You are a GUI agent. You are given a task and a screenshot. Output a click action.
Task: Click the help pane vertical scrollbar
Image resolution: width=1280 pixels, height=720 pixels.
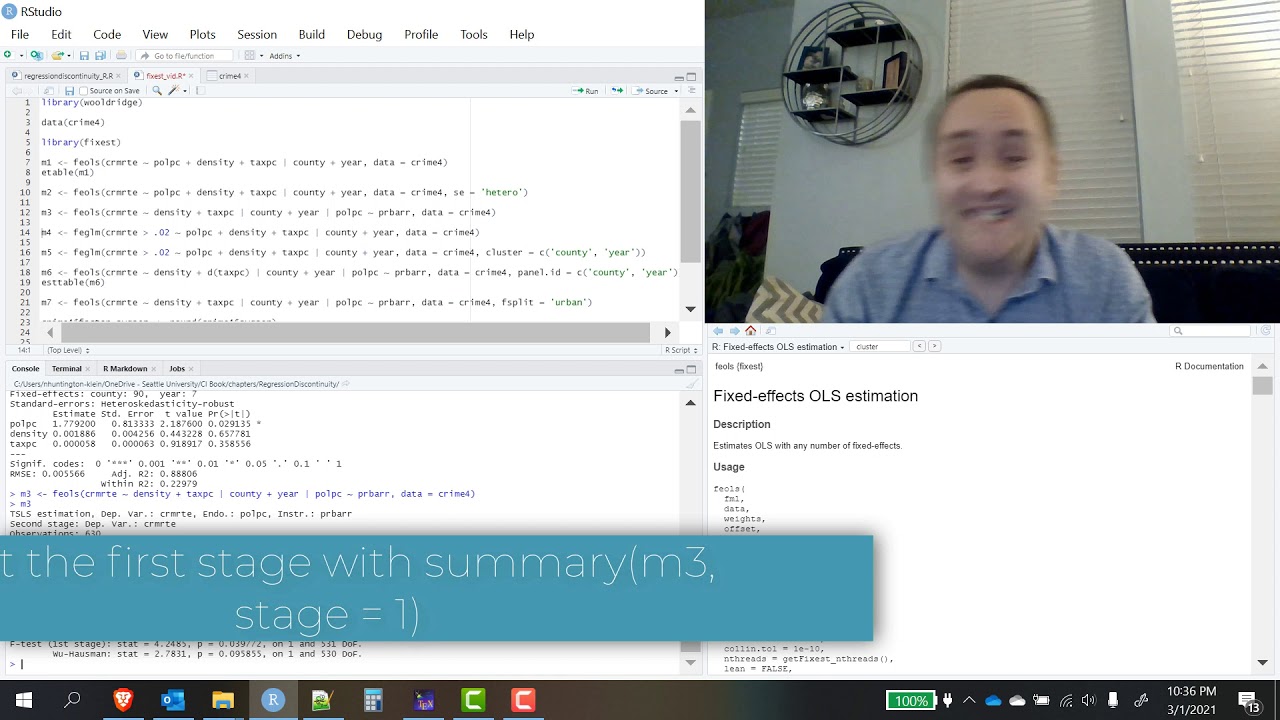click(x=1262, y=386)
